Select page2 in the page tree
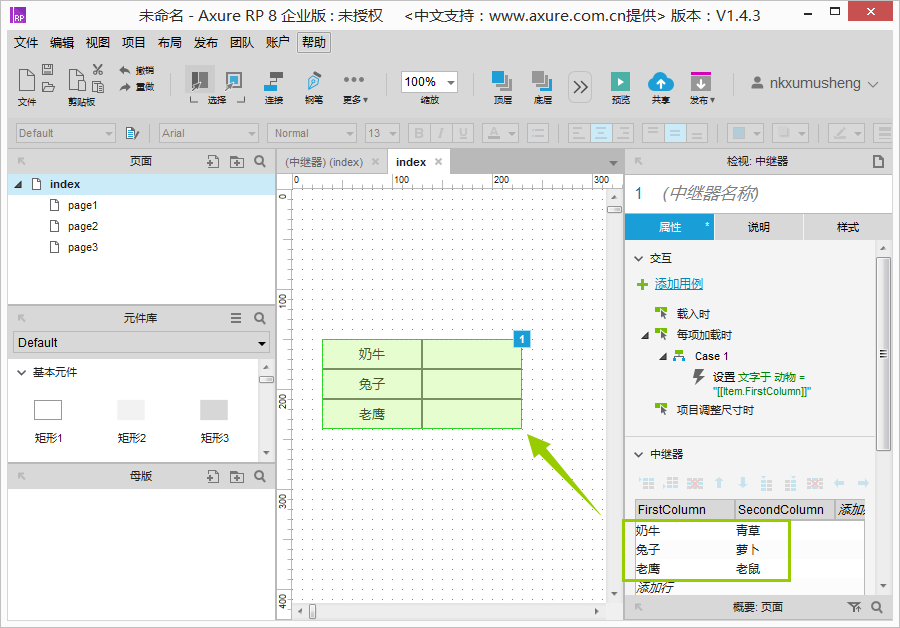The width and height of the screenshot is (900, 628). point(83,226)
